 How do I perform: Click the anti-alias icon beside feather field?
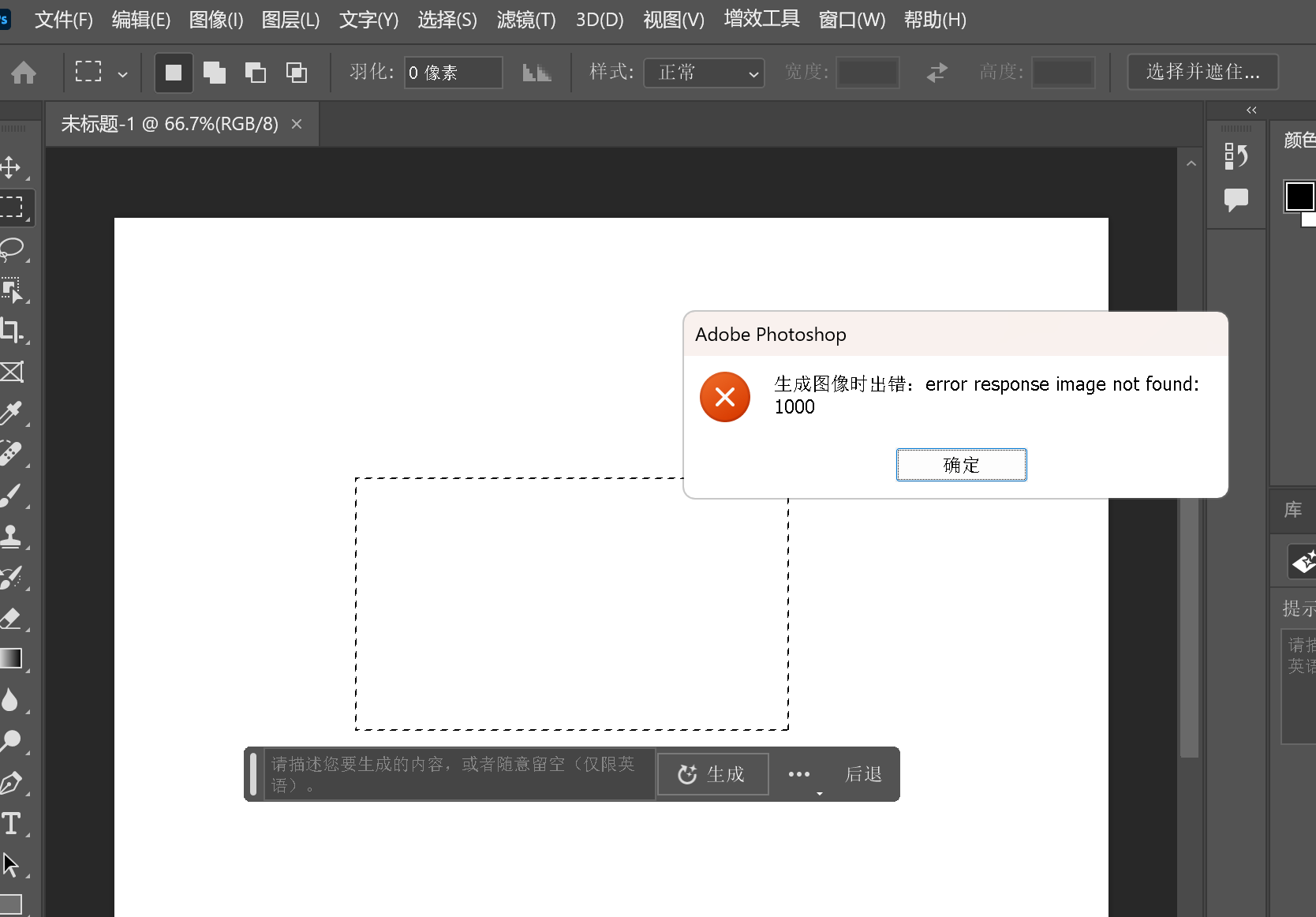pyautogui.click(x=536, y=73)
